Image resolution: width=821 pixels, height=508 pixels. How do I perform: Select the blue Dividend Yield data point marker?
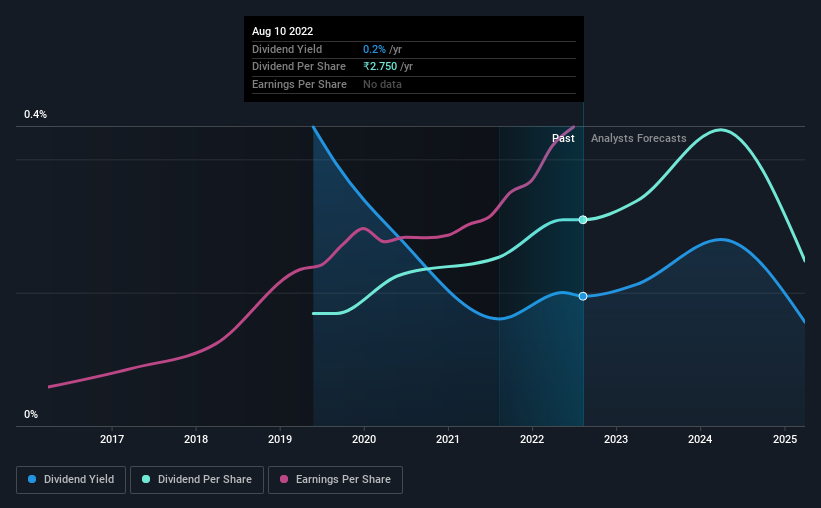(x=583, y=296)
